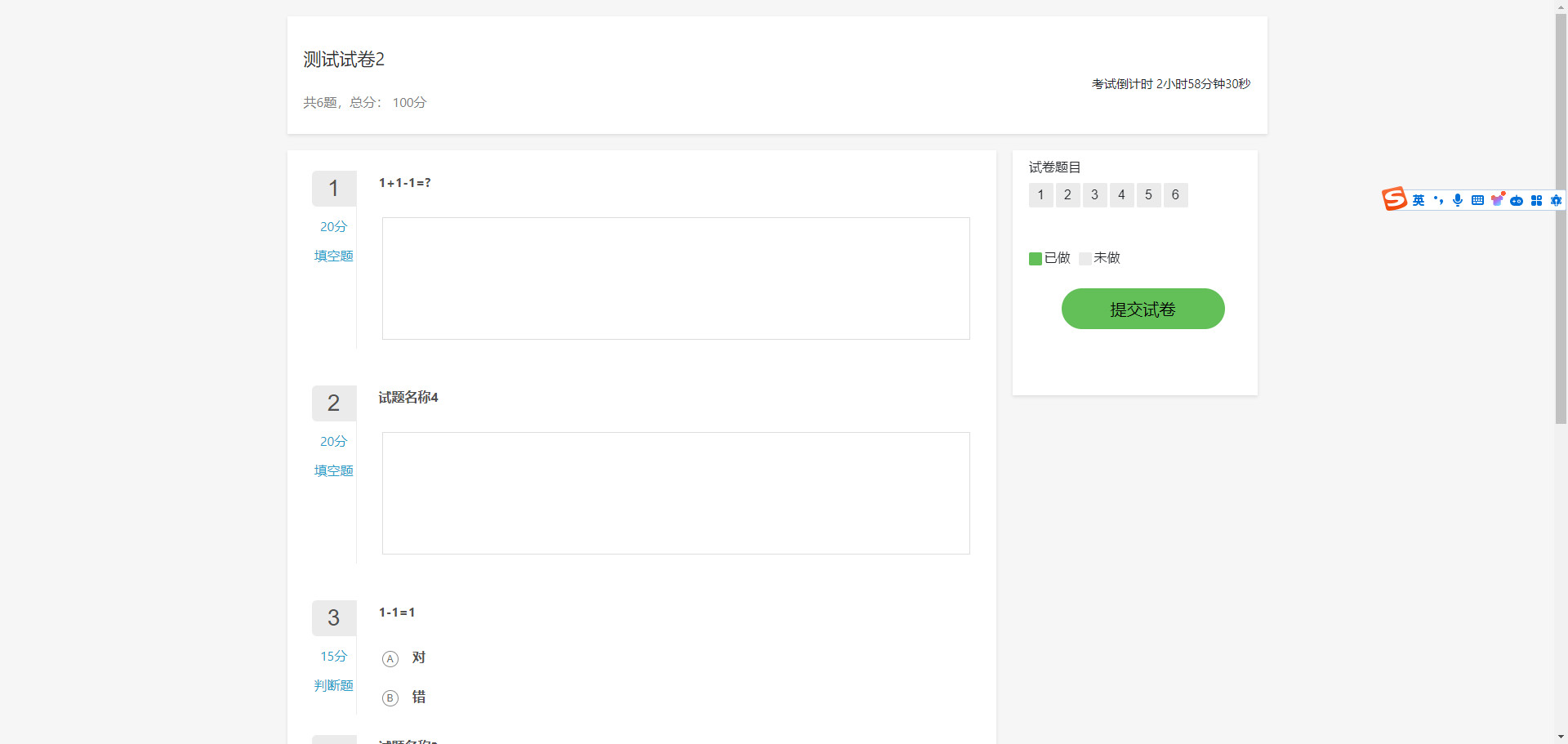The width and height of the screenshot is (1568, 744).
Task: Click question text 1+1-1=?
Action: (404, 183)
